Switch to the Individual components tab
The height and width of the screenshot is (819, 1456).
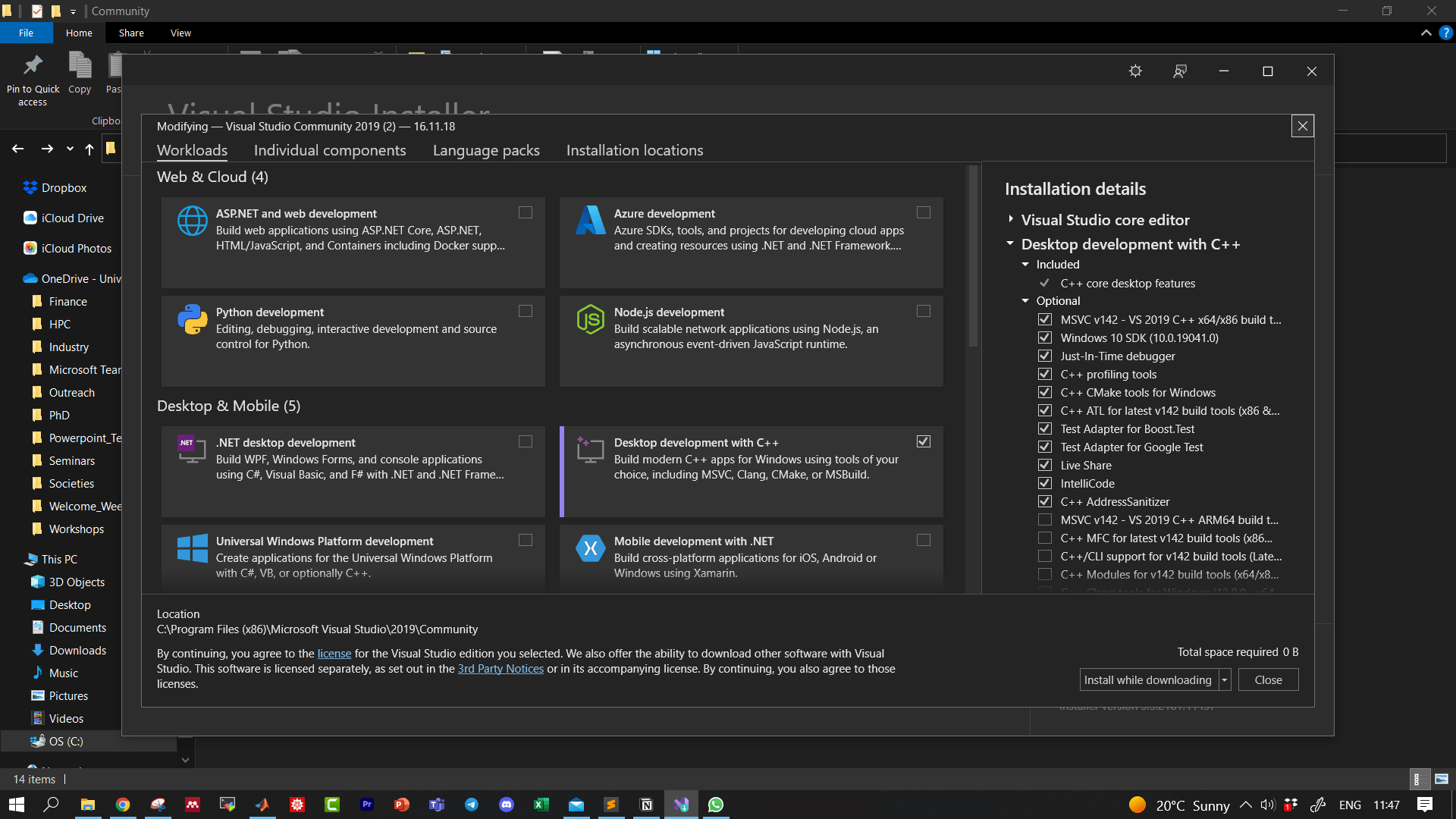point(330,150)
